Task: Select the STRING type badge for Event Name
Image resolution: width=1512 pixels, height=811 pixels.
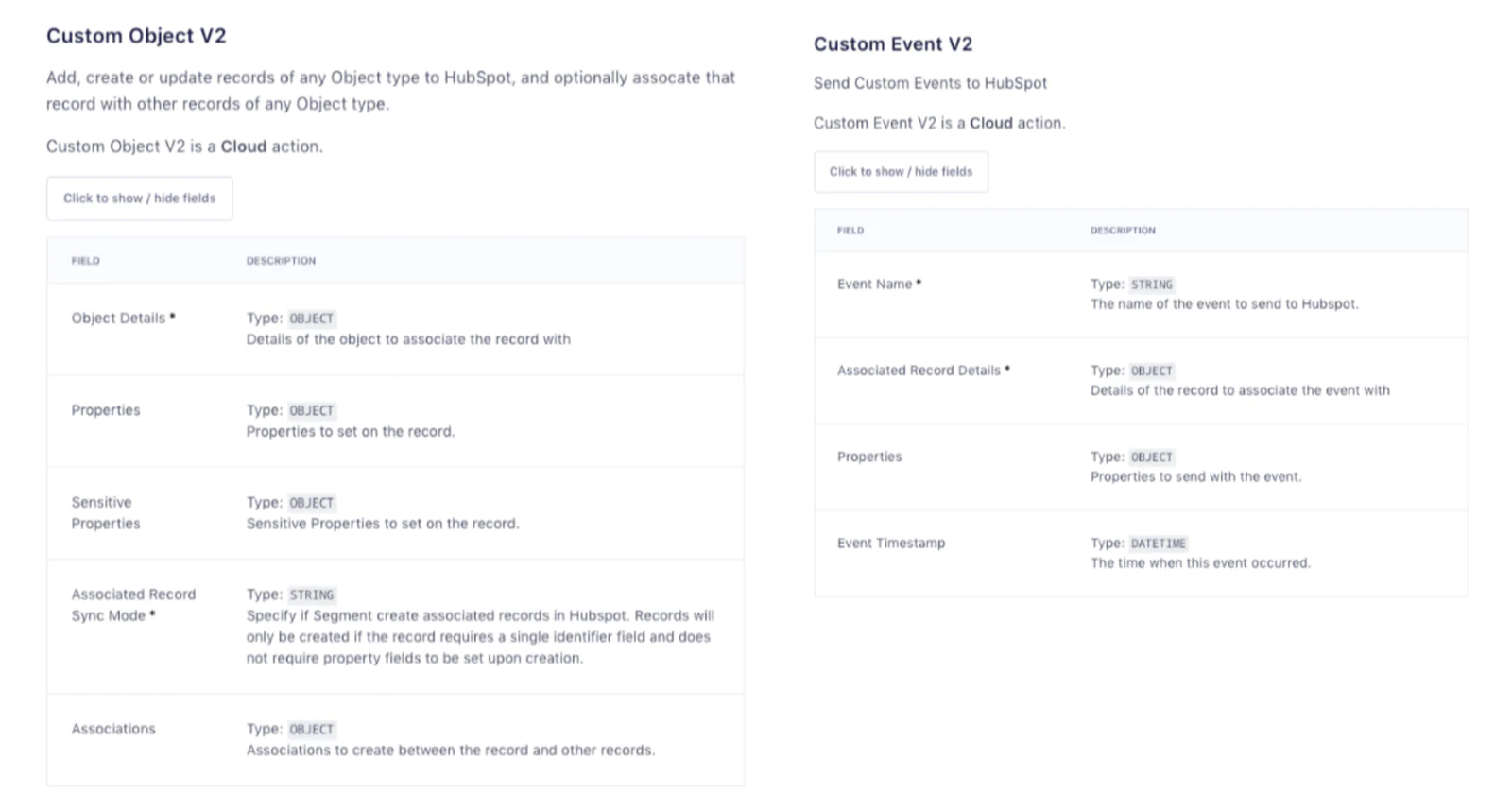Action: (x=1152, y=284)
